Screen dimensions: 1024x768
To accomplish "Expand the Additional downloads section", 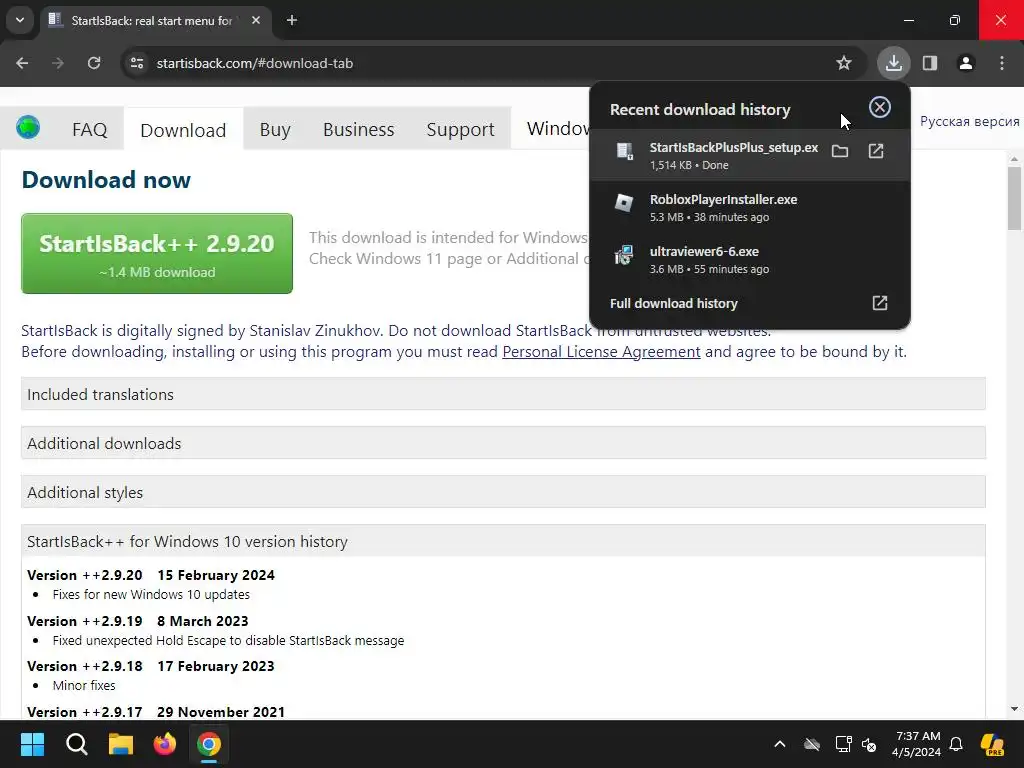I will [x=503, y=443].
